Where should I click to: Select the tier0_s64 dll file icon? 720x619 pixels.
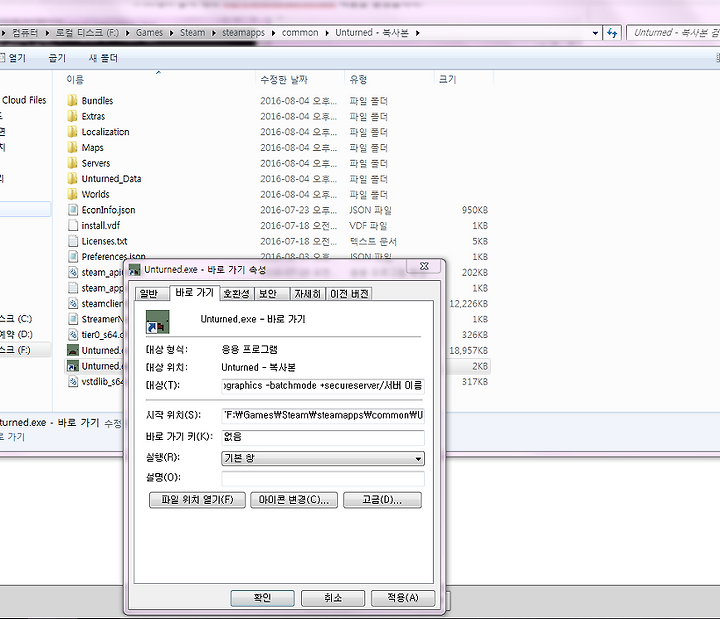[x=73, y=334]
